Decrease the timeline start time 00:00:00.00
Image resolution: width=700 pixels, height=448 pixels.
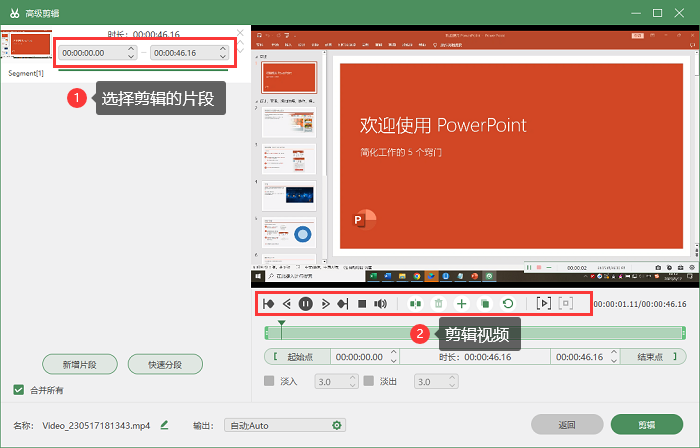pyautogui.click(x=393, y=360)
